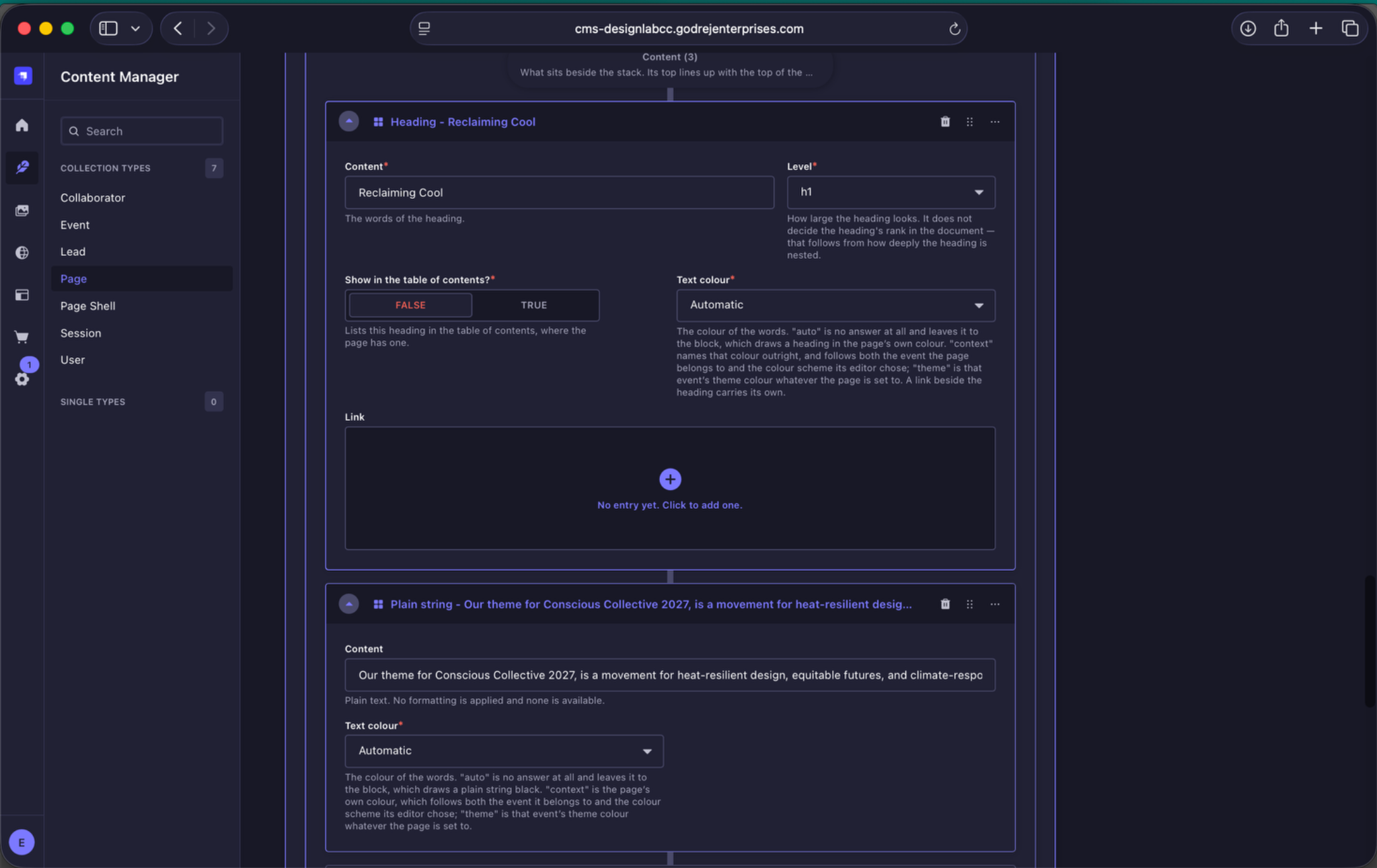Set table of contents toggle to TRUE

[x=534, y=305]
